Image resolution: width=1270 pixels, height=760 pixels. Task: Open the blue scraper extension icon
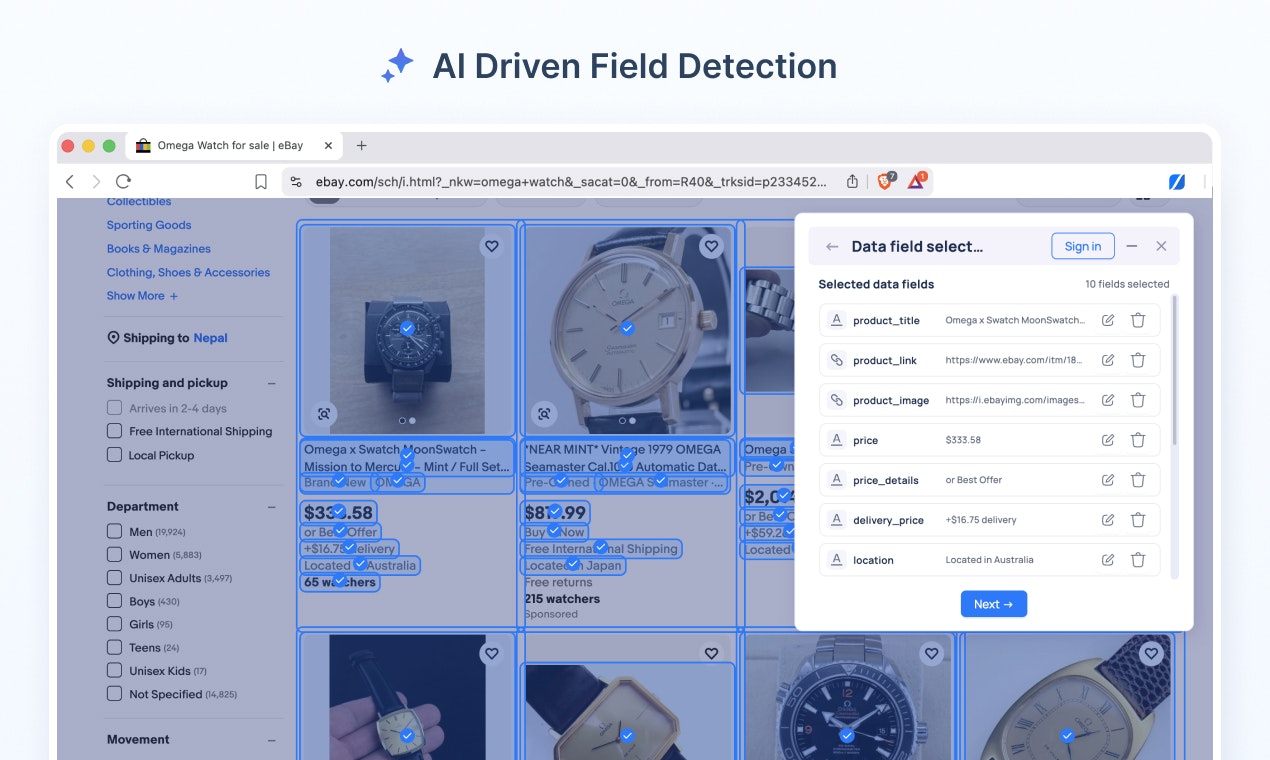[x=1177, y=181]
